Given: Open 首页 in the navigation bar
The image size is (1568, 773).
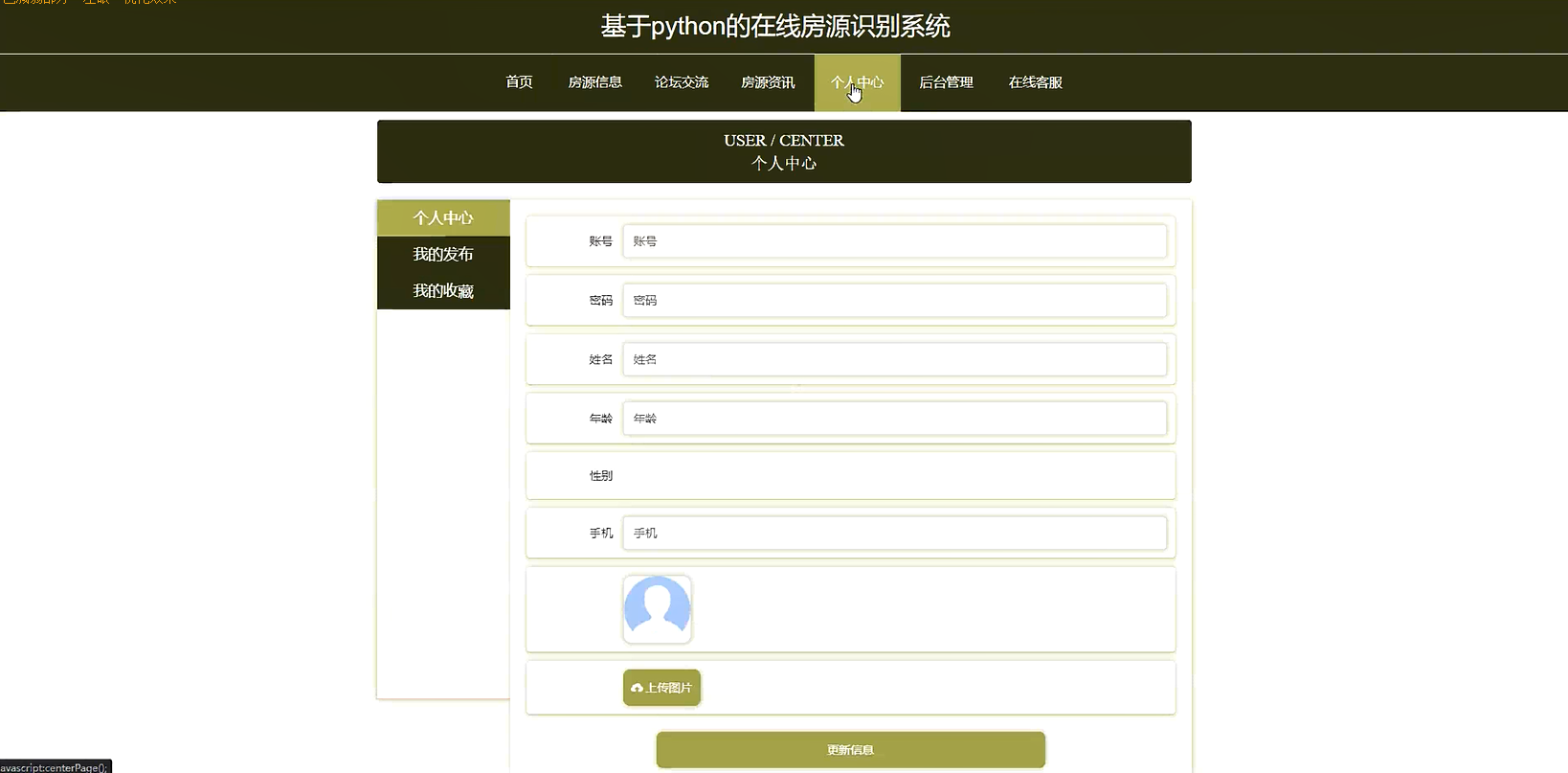Looking at the screenshot, I should (519, 82).
